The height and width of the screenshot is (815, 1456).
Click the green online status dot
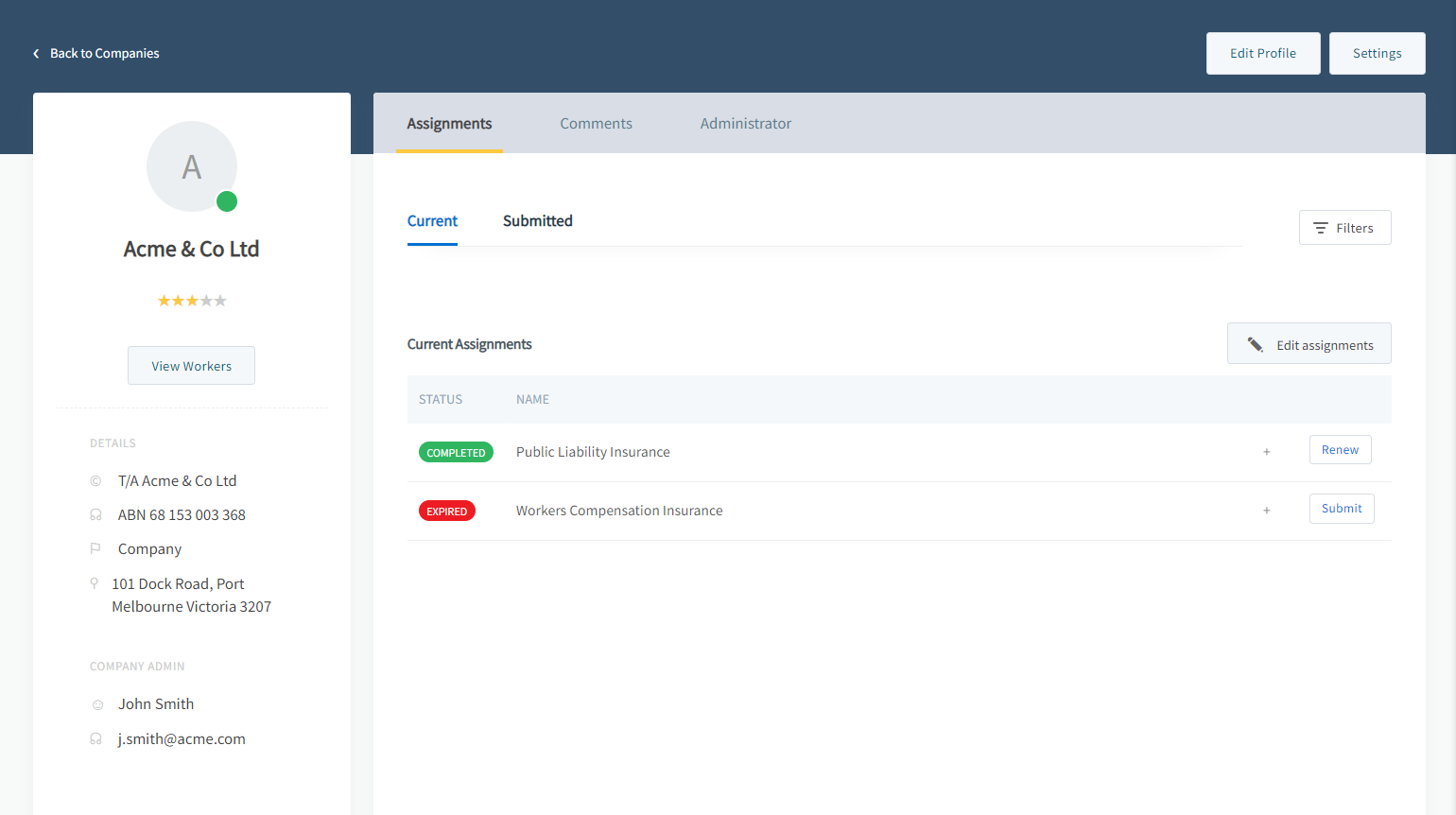click(x=227, y=201)
